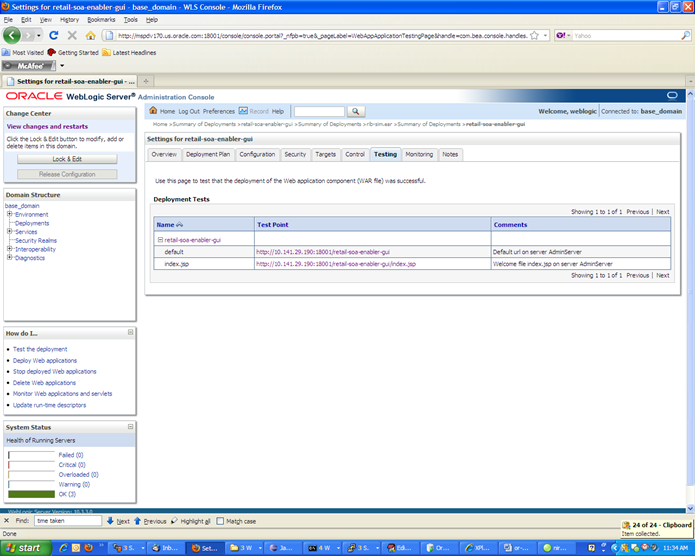
Task: Open the back/forward history dropdown arrow
Action: click(39, 36)
